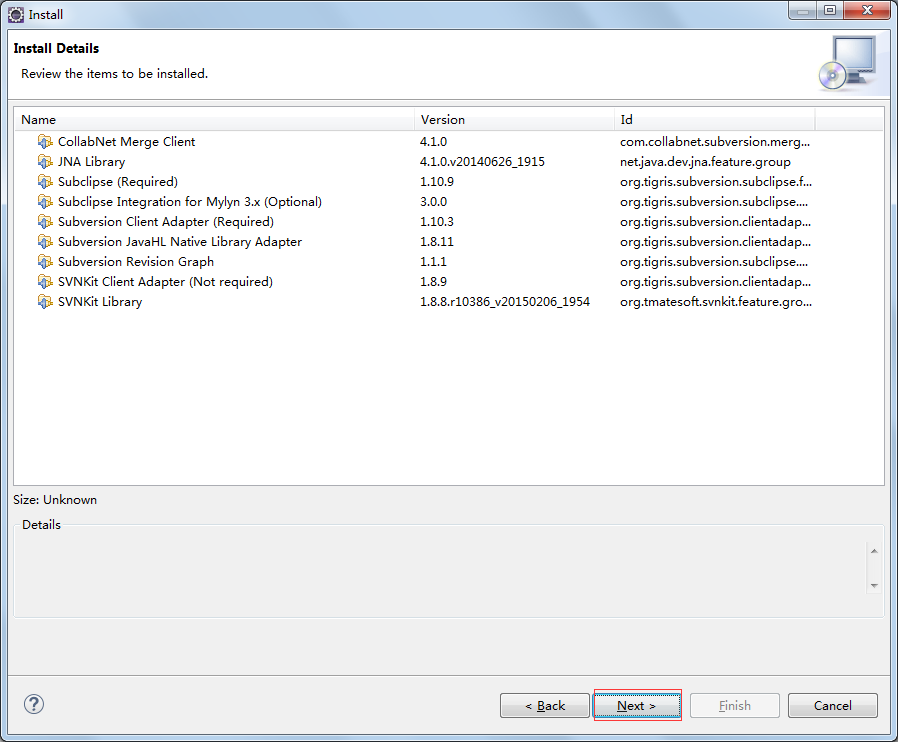
Task: Click the Details scrollbar down arrow
Action: (x=874, y=585)
